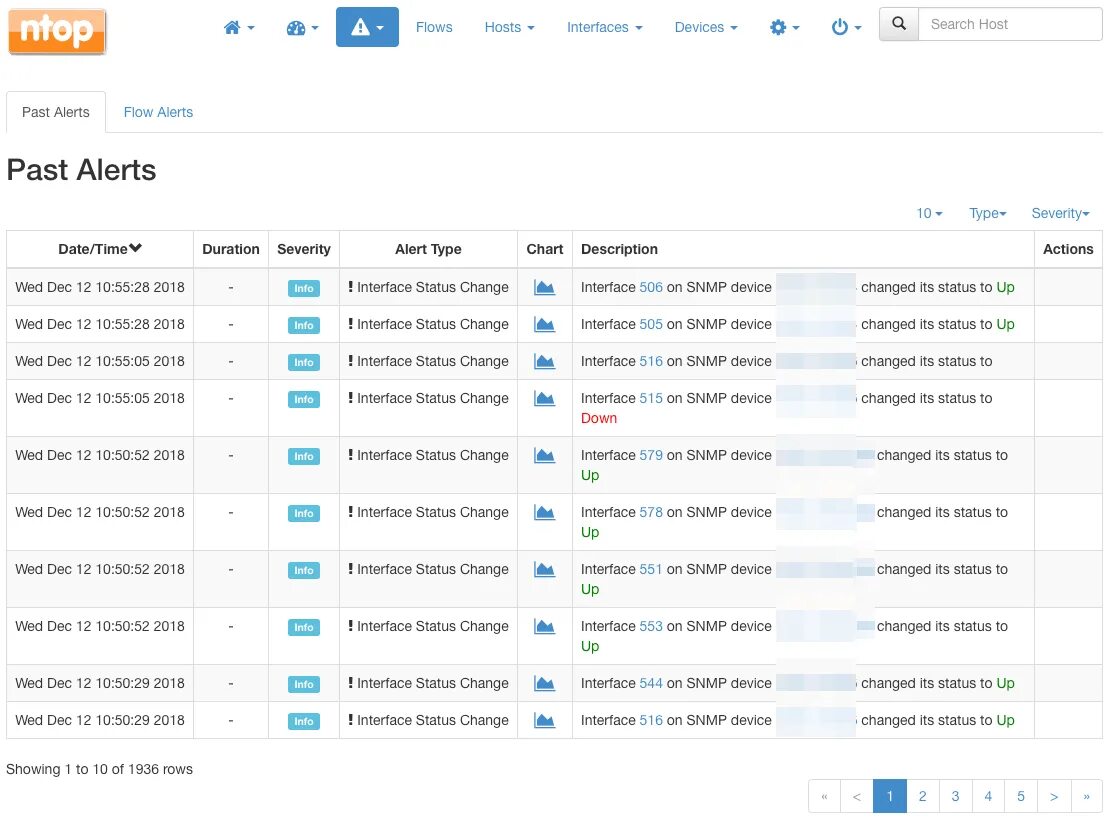Click the search magnifier icon
Viewport: 1109px width, 819px height.
(x=899, y=24)
